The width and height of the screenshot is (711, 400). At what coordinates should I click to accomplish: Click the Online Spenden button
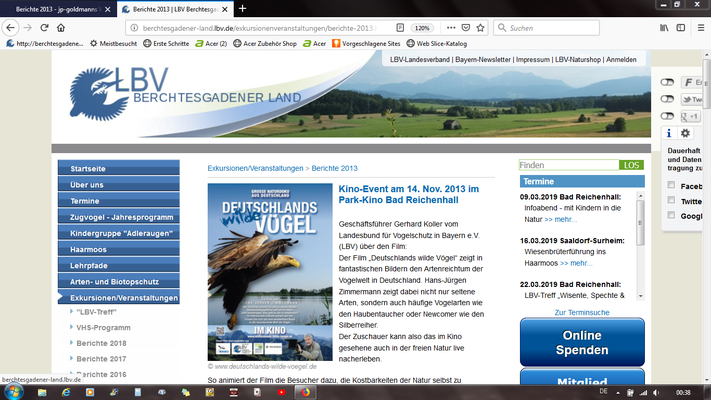point(582,342)
